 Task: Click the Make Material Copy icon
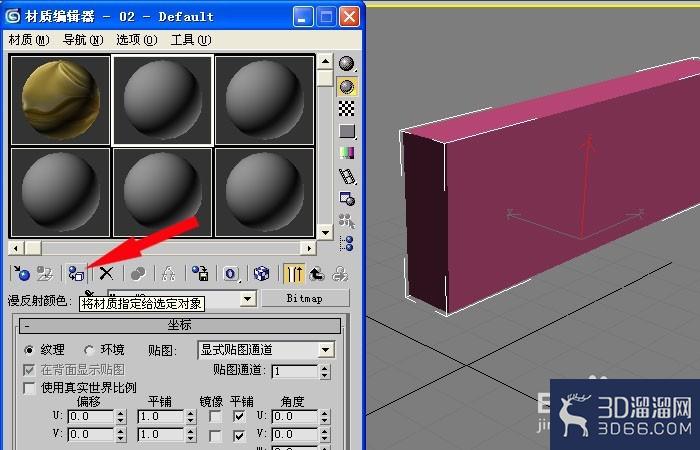tap(138, 273)
